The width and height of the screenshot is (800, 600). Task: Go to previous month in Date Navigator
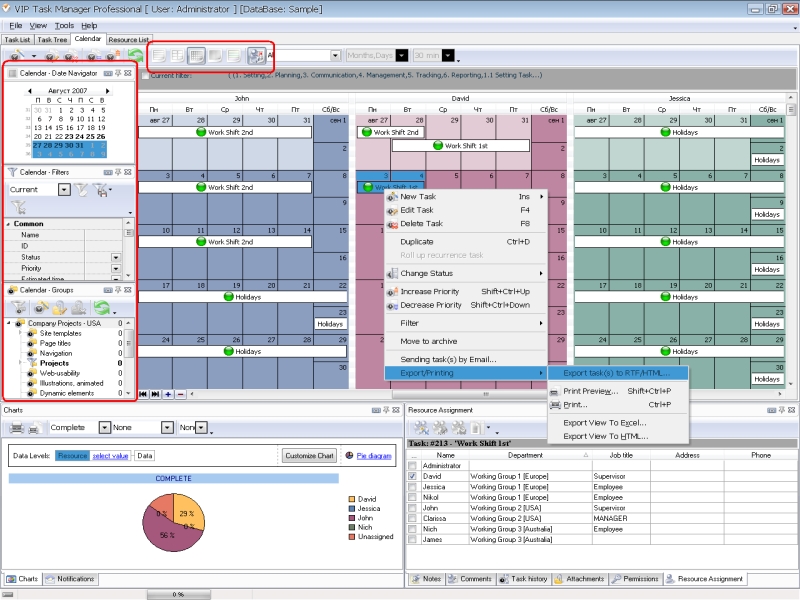coord(30,91)
